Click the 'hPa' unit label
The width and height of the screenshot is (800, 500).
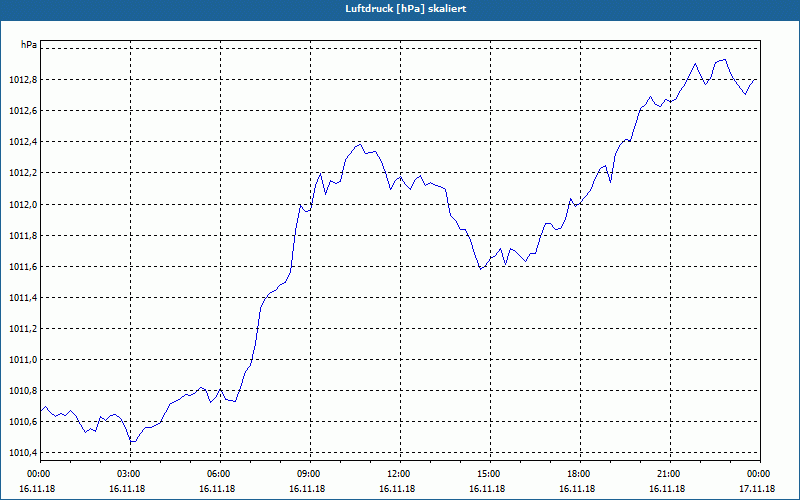[x=29, y=45]
